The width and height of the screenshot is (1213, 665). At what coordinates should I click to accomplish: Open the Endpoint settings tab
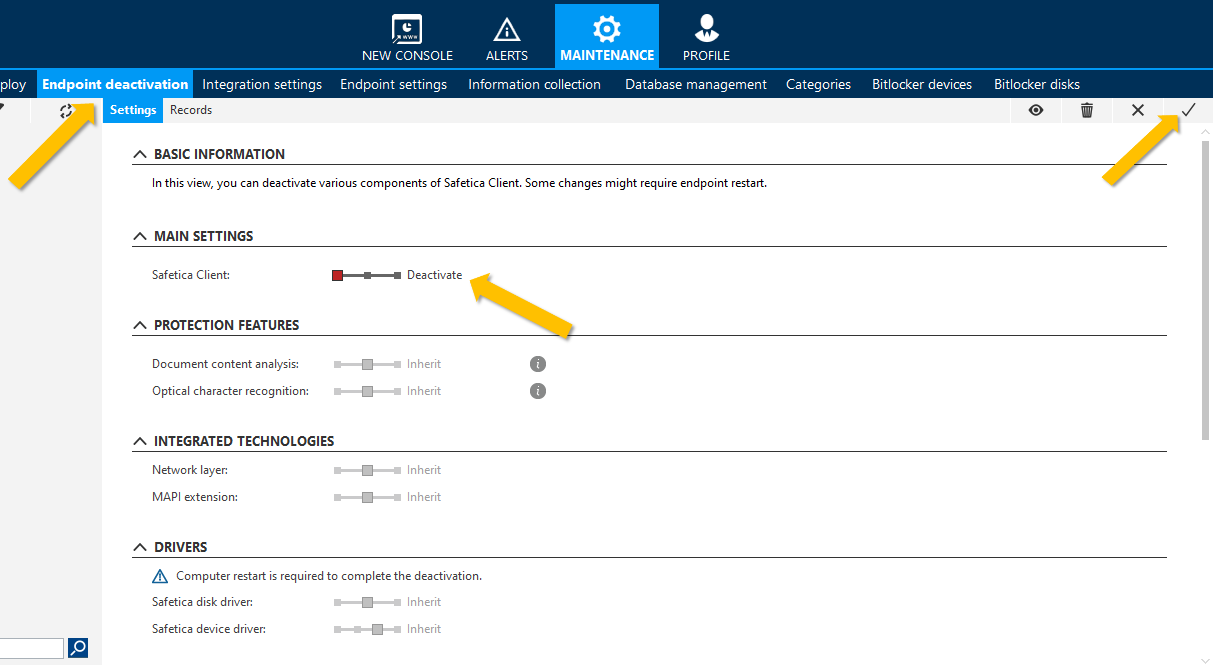tap(393, 84)
